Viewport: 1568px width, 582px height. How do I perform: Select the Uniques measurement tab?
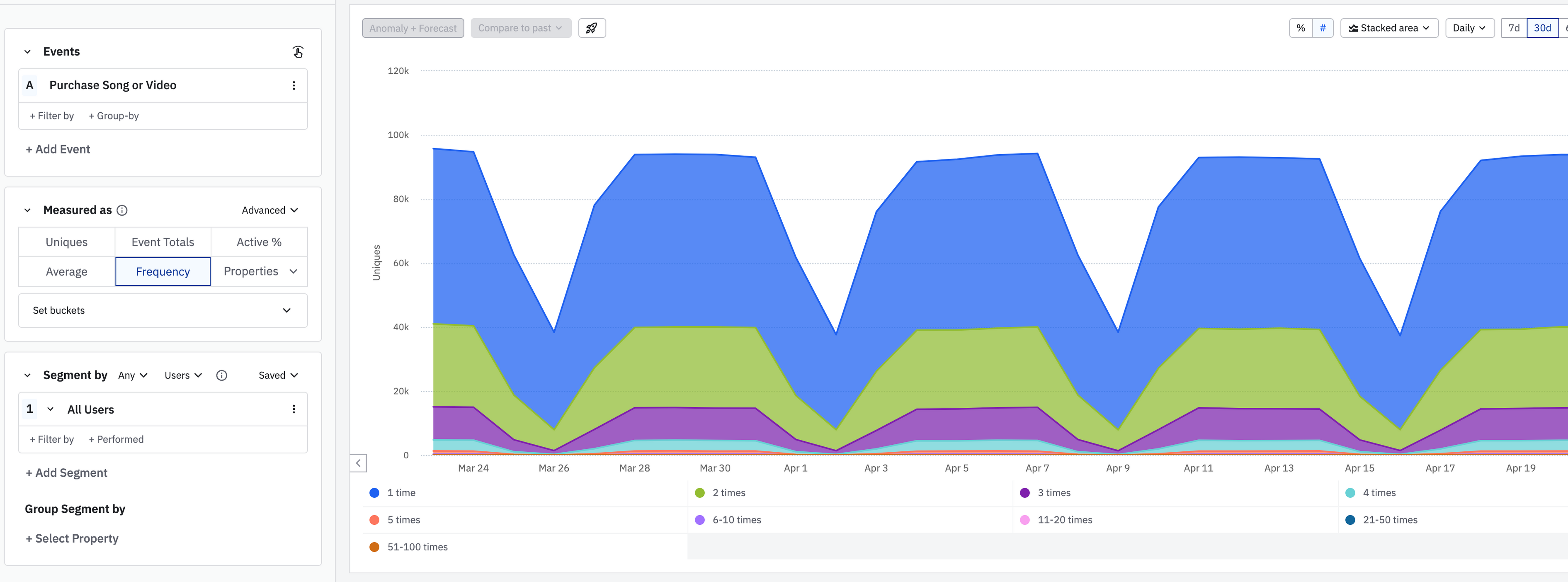66,242
